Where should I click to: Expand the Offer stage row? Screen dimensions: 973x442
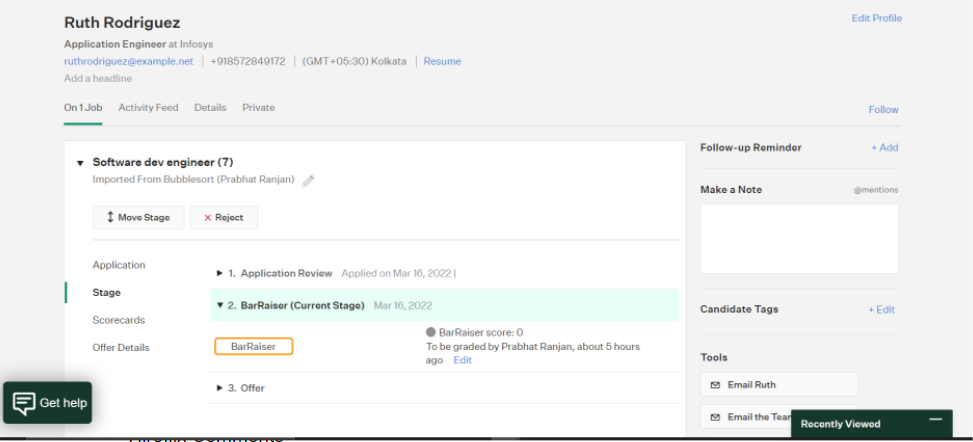[x=220, y=388]
